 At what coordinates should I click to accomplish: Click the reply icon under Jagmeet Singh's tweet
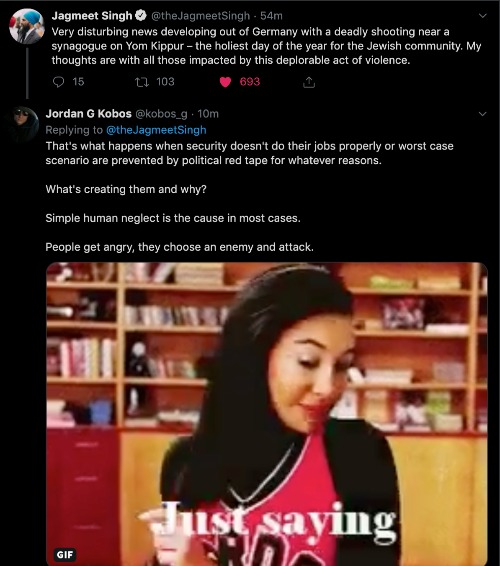[58, 82]
